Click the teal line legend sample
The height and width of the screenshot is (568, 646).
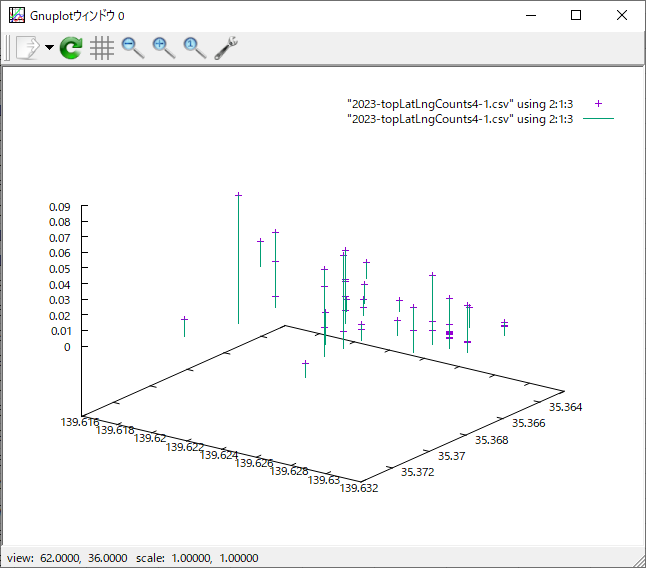(598, 119)
